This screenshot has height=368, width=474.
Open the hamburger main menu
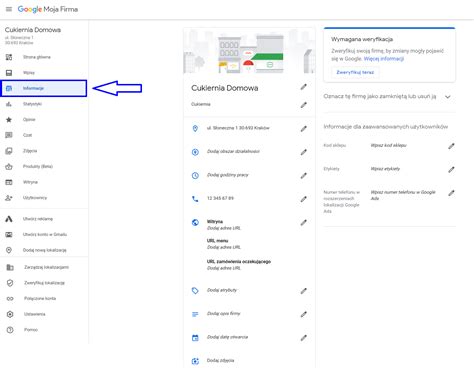[x=9, y=9]
